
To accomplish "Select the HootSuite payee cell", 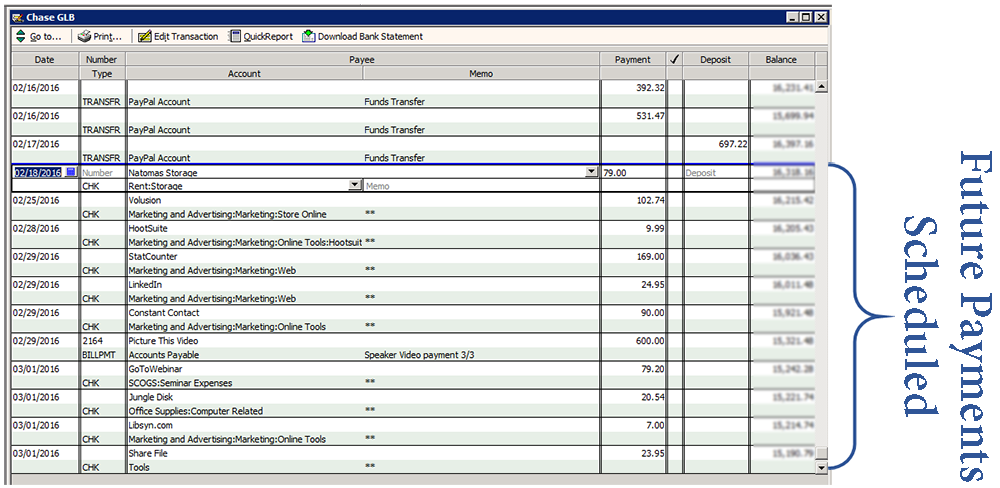I will (x=363, y=228).
